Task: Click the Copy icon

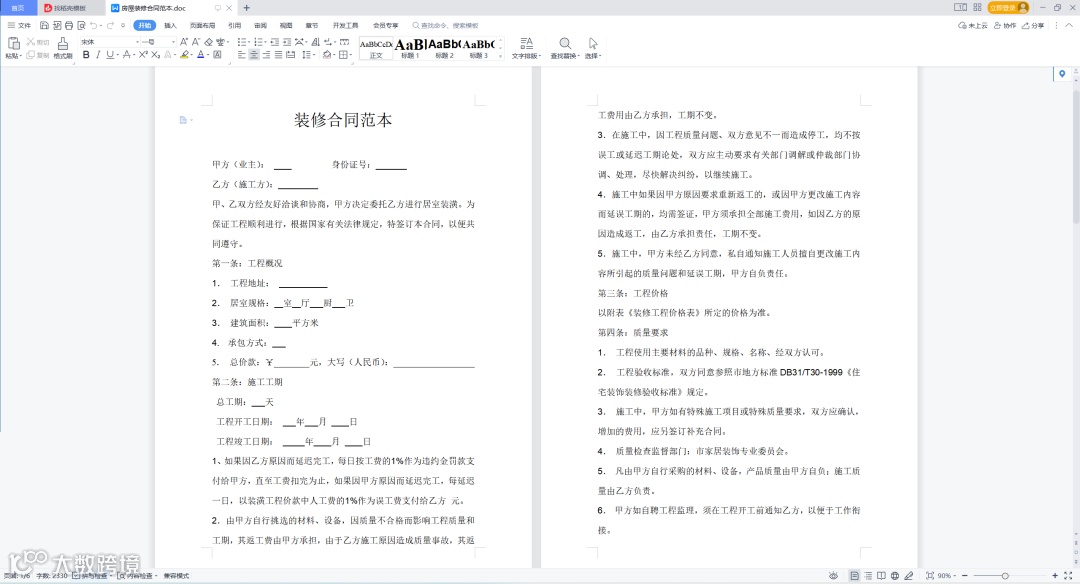Action: tap(31, 55)
